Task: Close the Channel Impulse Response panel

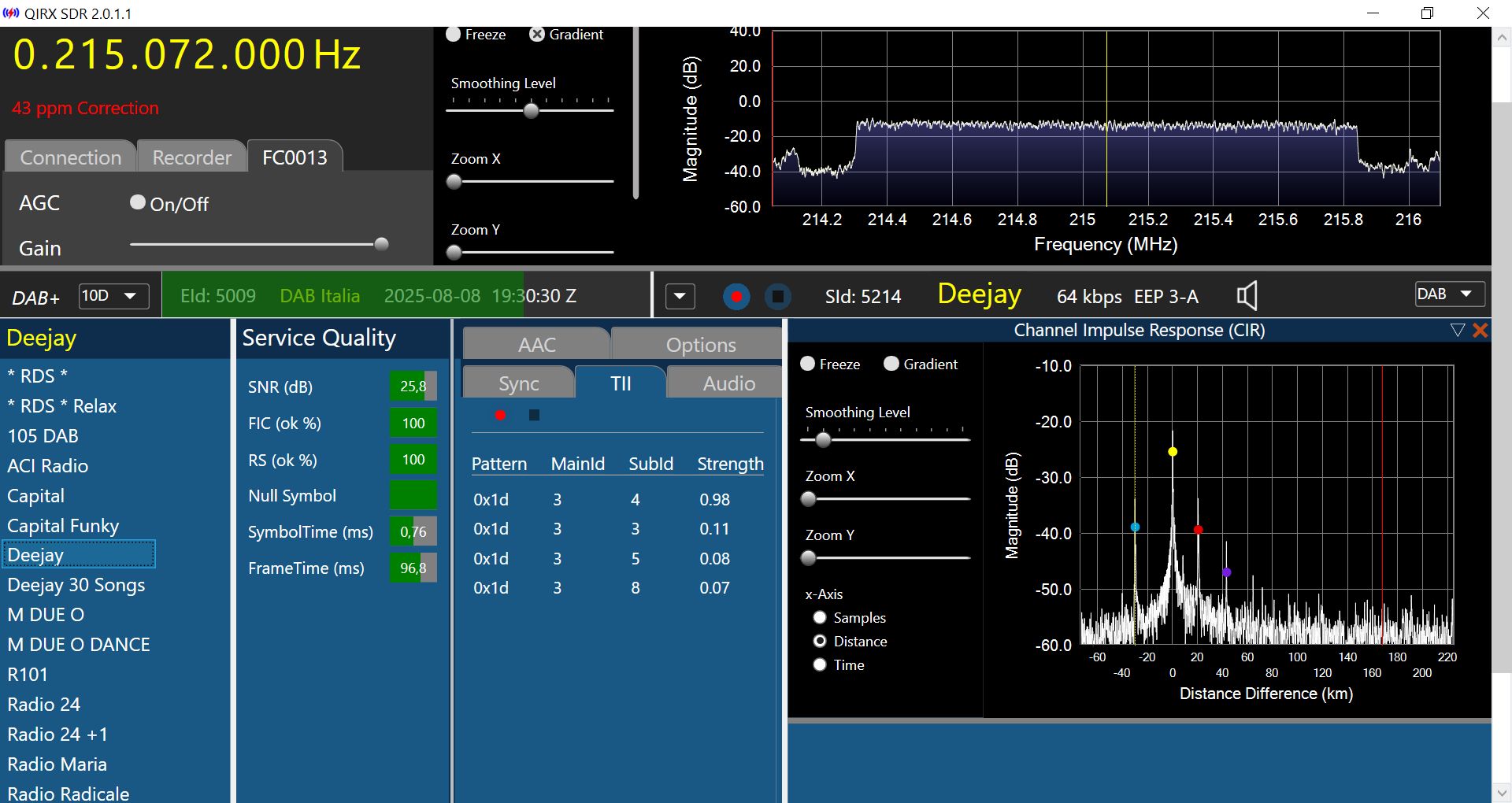Action: [x=1480, y=331]
